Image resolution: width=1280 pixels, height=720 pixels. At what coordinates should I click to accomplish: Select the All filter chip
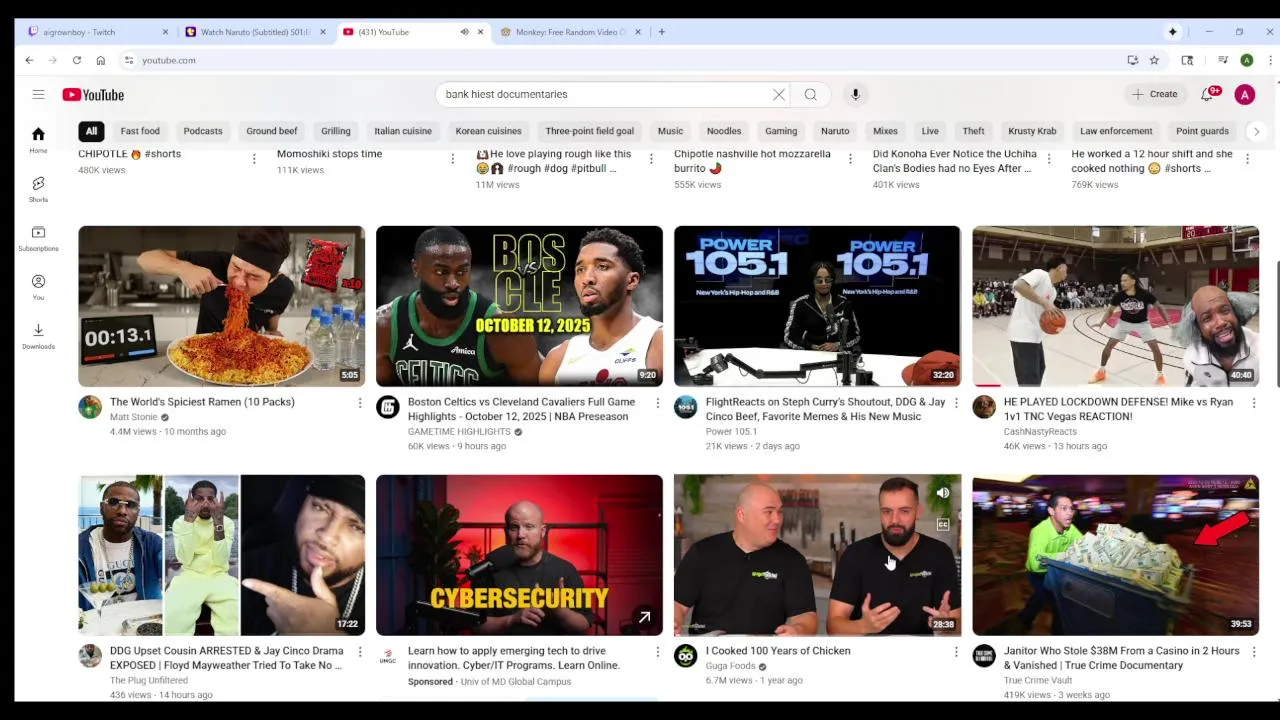pyautogui.click(x=91, y=131)
